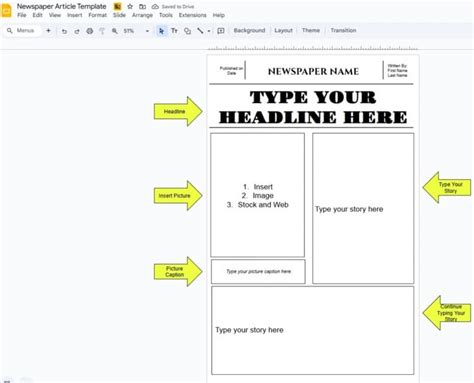Open the Arrange menu
Screen dimensions: 474x383
coord(142,15)
